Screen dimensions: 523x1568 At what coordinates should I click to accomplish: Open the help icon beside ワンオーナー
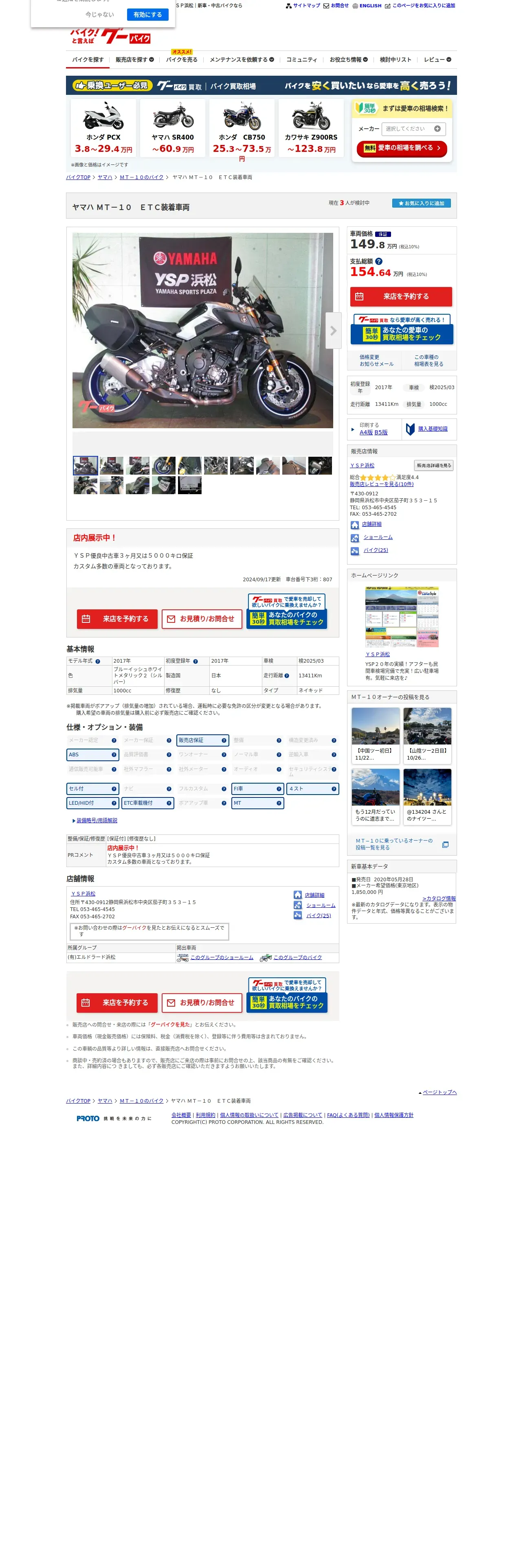click(x=224, y=755)
